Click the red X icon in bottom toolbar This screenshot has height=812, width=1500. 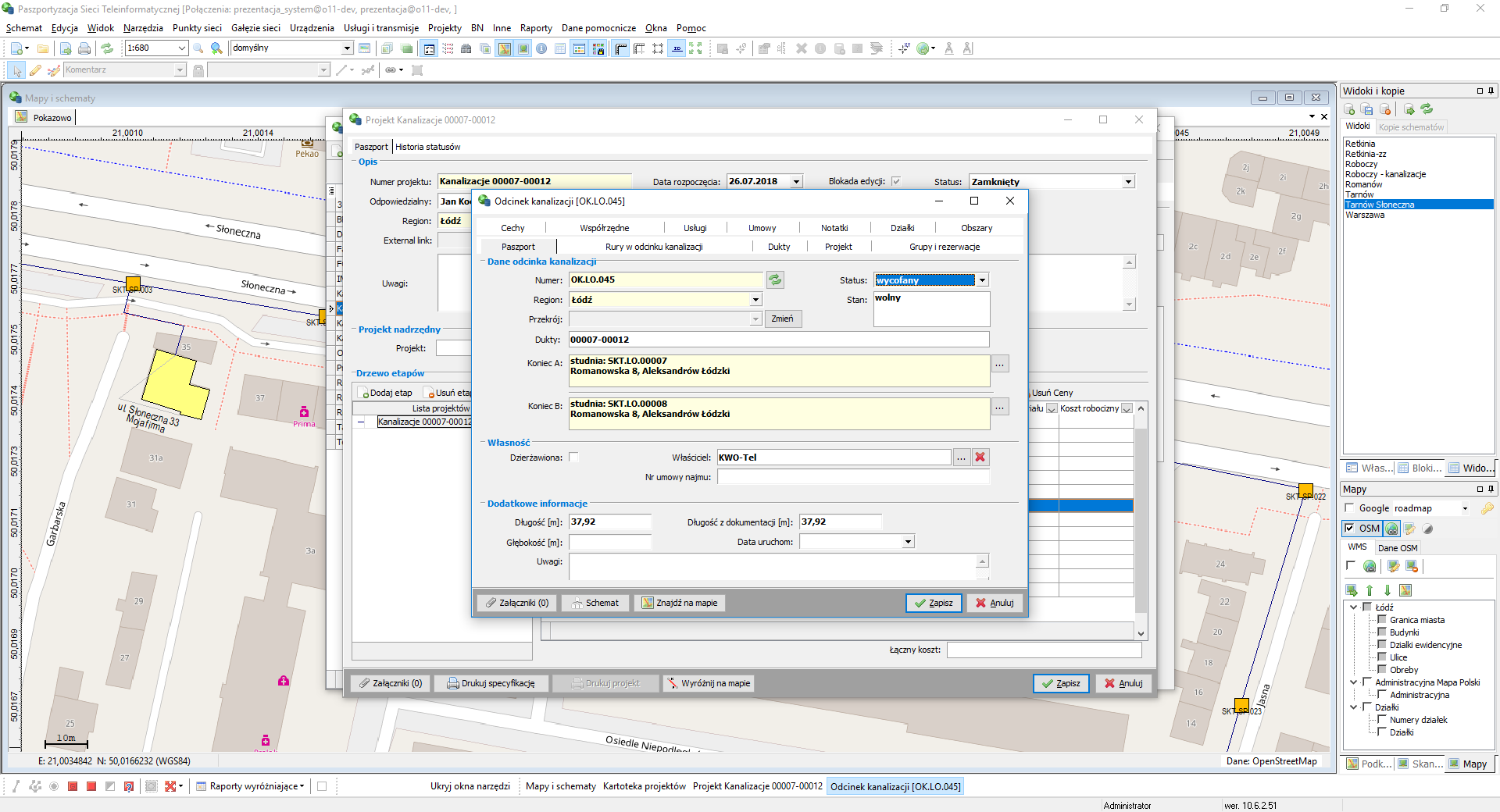click(170, 786)
